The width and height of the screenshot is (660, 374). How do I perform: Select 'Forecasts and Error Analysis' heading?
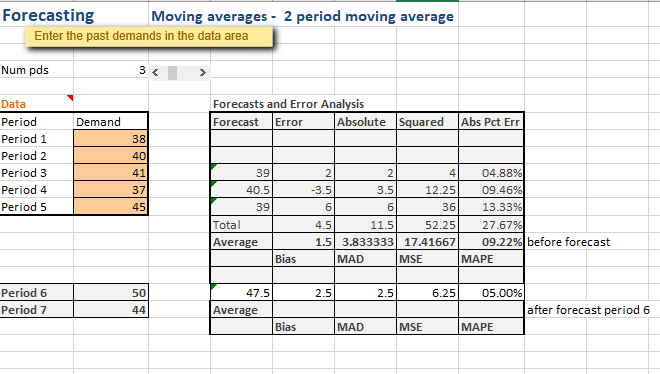[x=288, y=104]
